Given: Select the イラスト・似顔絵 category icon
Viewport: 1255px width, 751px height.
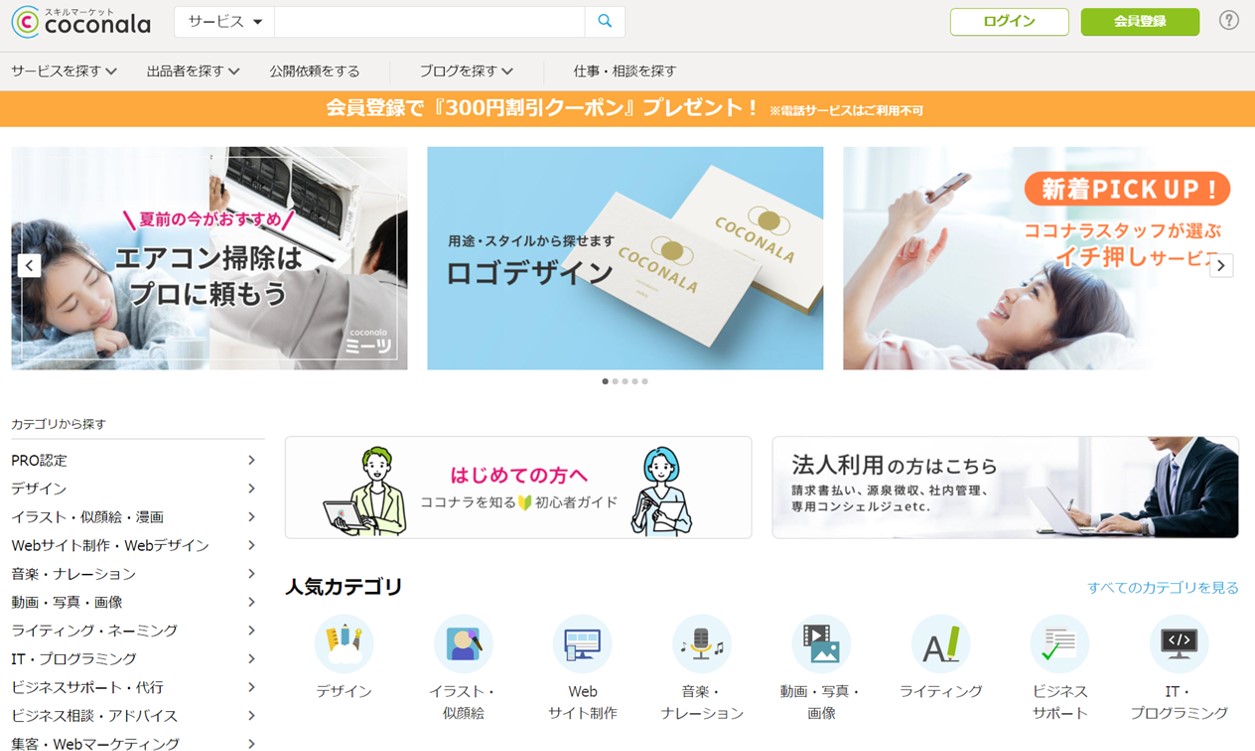Looking at the screenshot, I should tap(463, 644).
